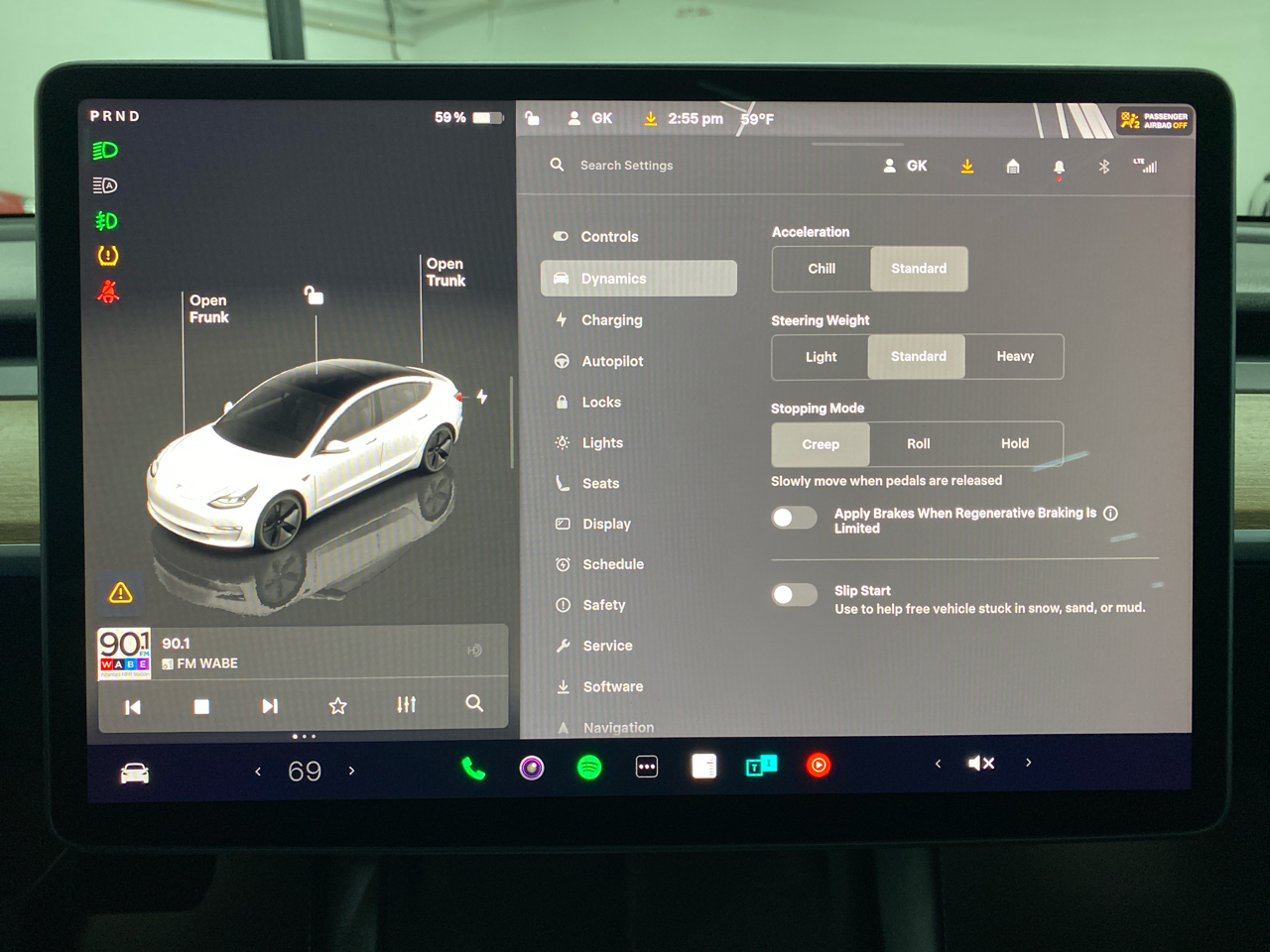Disable Apply Brakes When Regenerative Braking Is Limited
The image size is (1270, 952).
(794, 517)
